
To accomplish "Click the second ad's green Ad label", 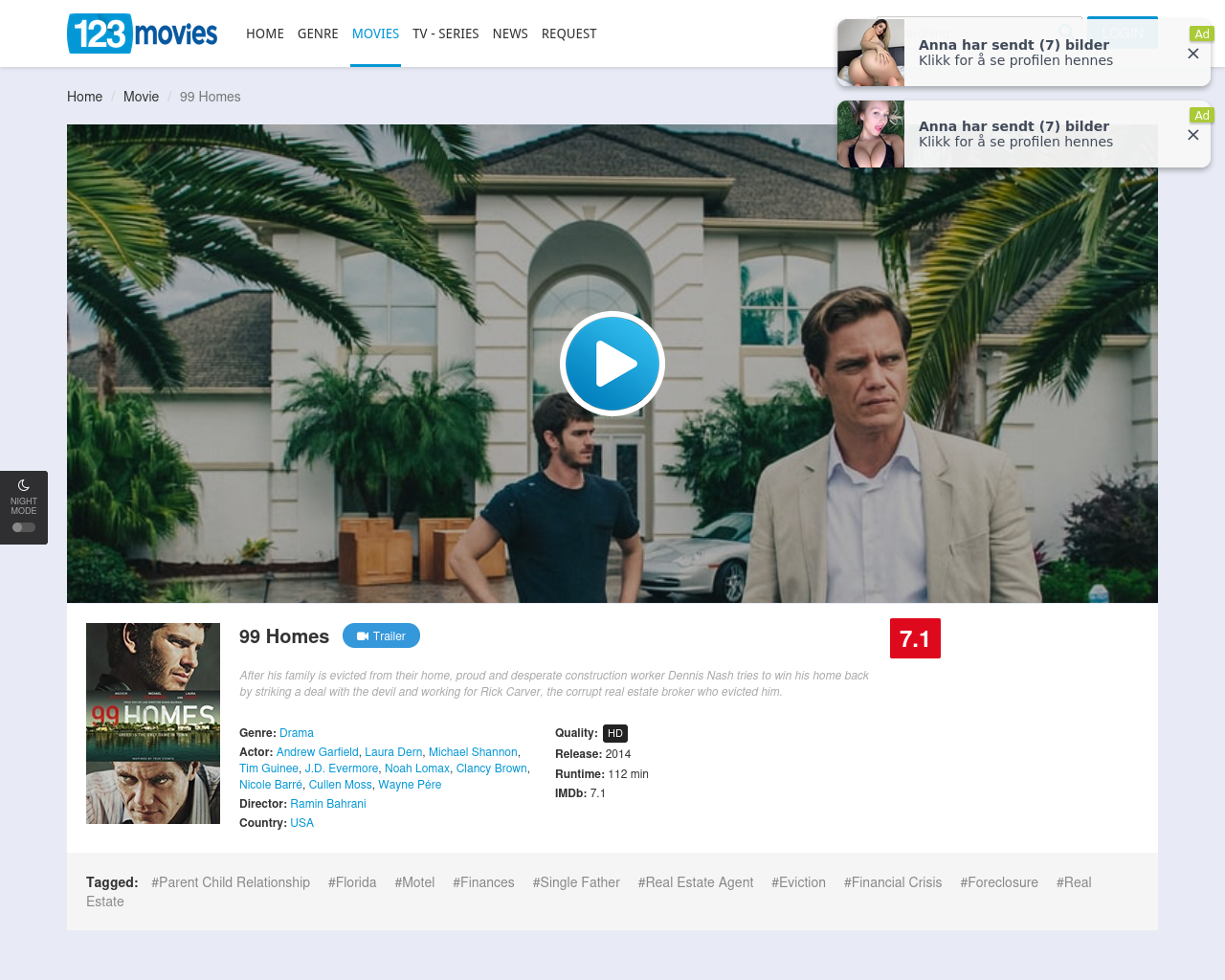I will tap(1202, 115).
